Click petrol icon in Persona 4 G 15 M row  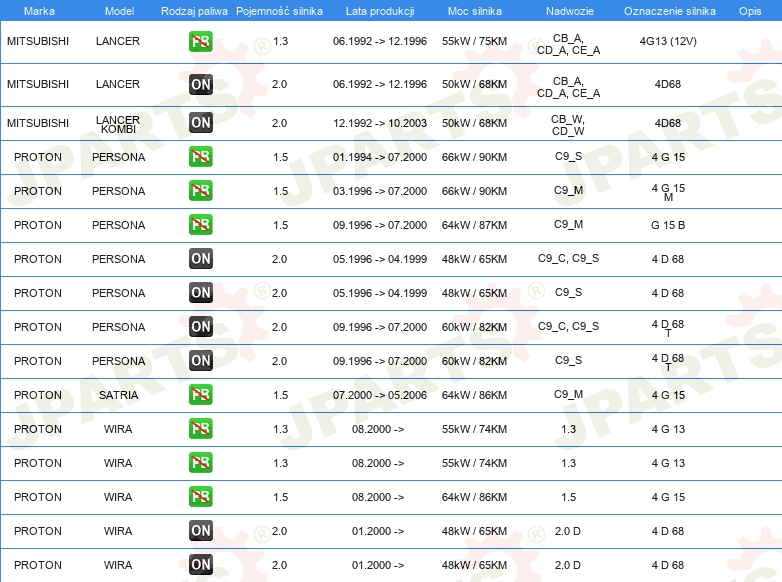coord(200,191)
